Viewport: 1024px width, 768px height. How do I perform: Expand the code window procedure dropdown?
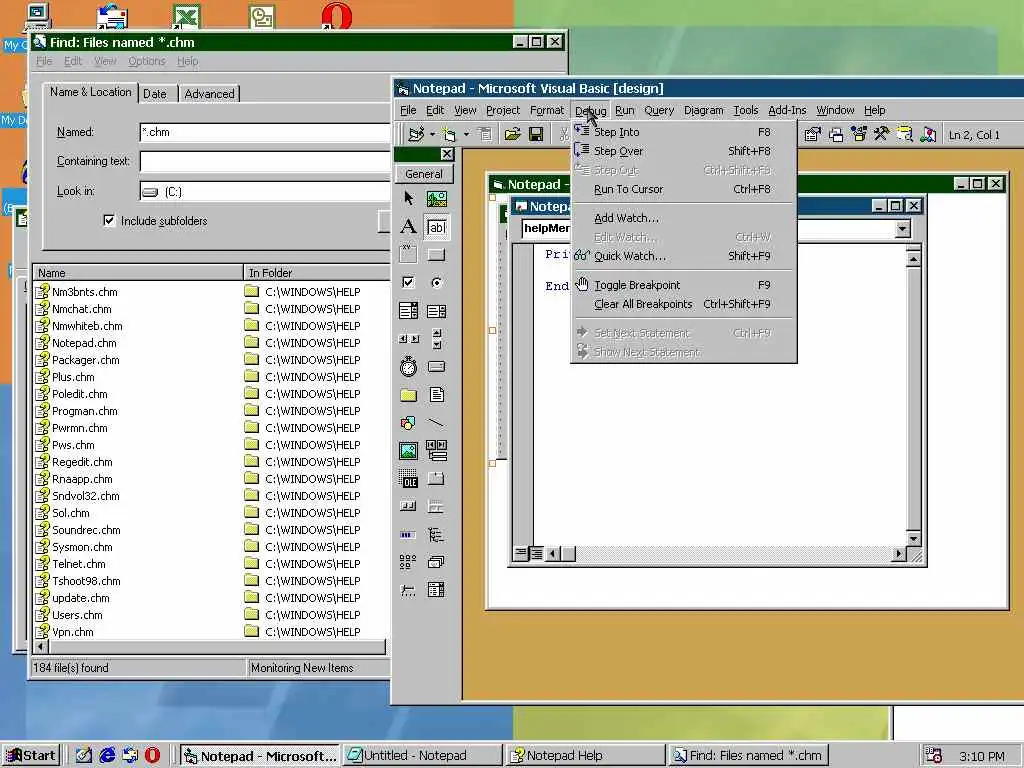[x=903, y=229]
